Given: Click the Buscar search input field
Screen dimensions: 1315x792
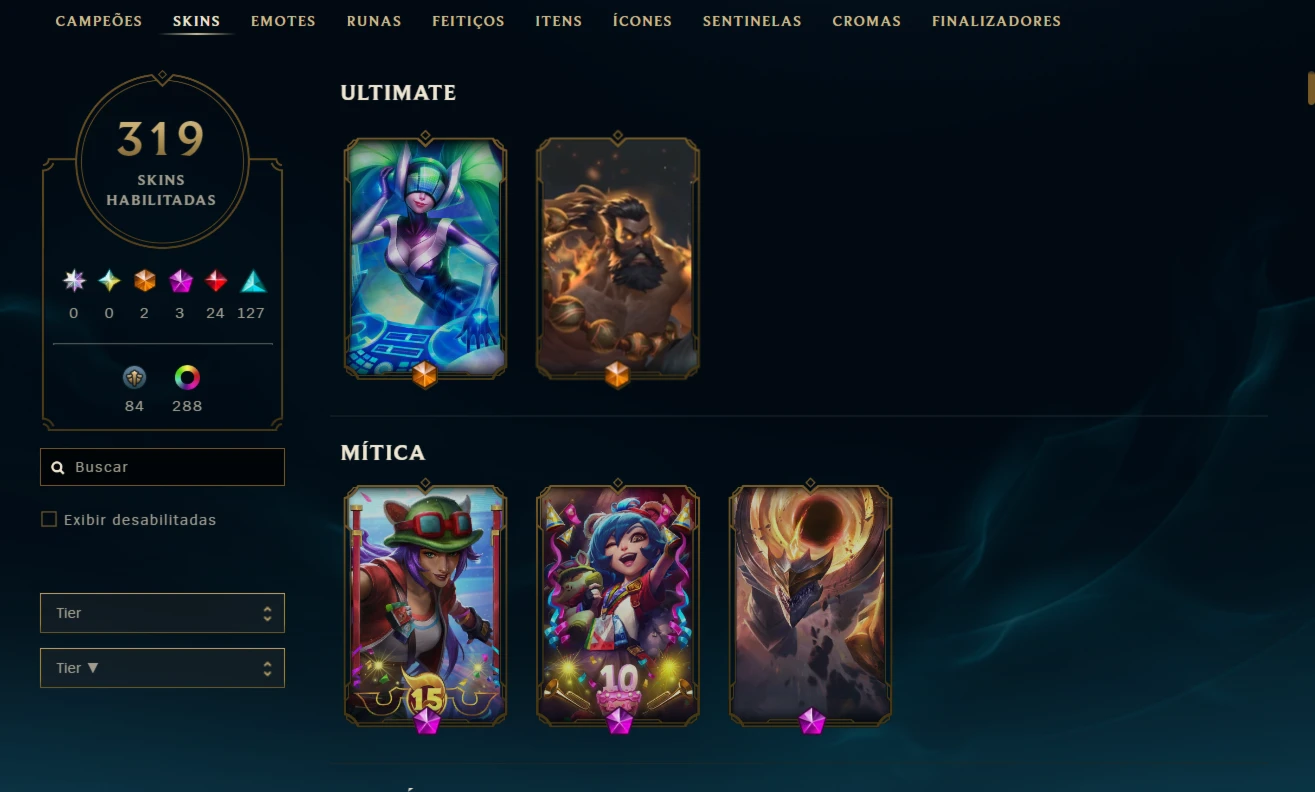Looking at the screenshot, I should [162, 467].
